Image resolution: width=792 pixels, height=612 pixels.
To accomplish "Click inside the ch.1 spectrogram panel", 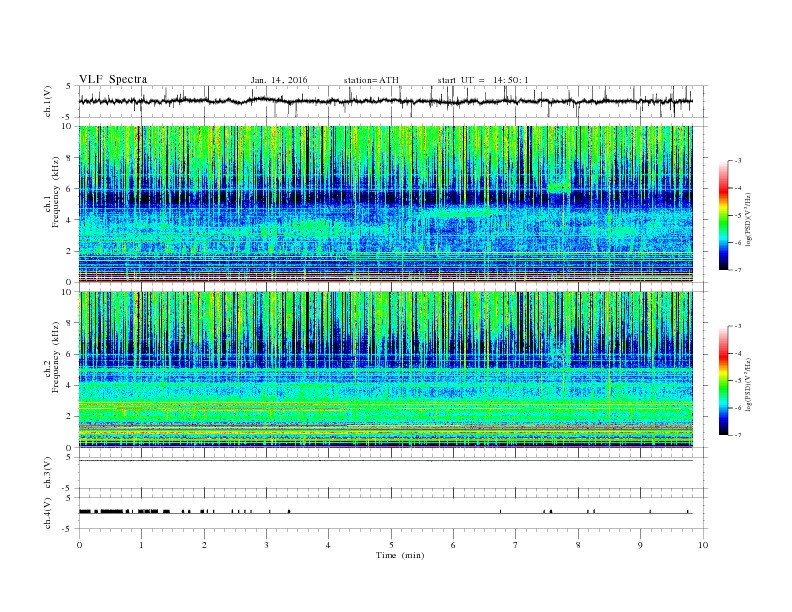I will pyautogui.click(x=386, y=204).
